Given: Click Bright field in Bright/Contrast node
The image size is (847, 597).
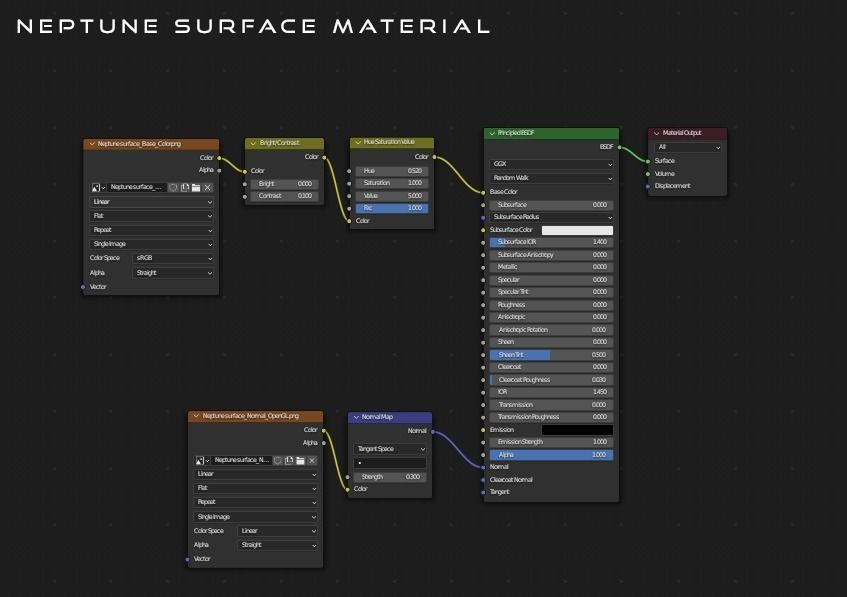Looking at the screenshot, I should (x=284, y=184).
